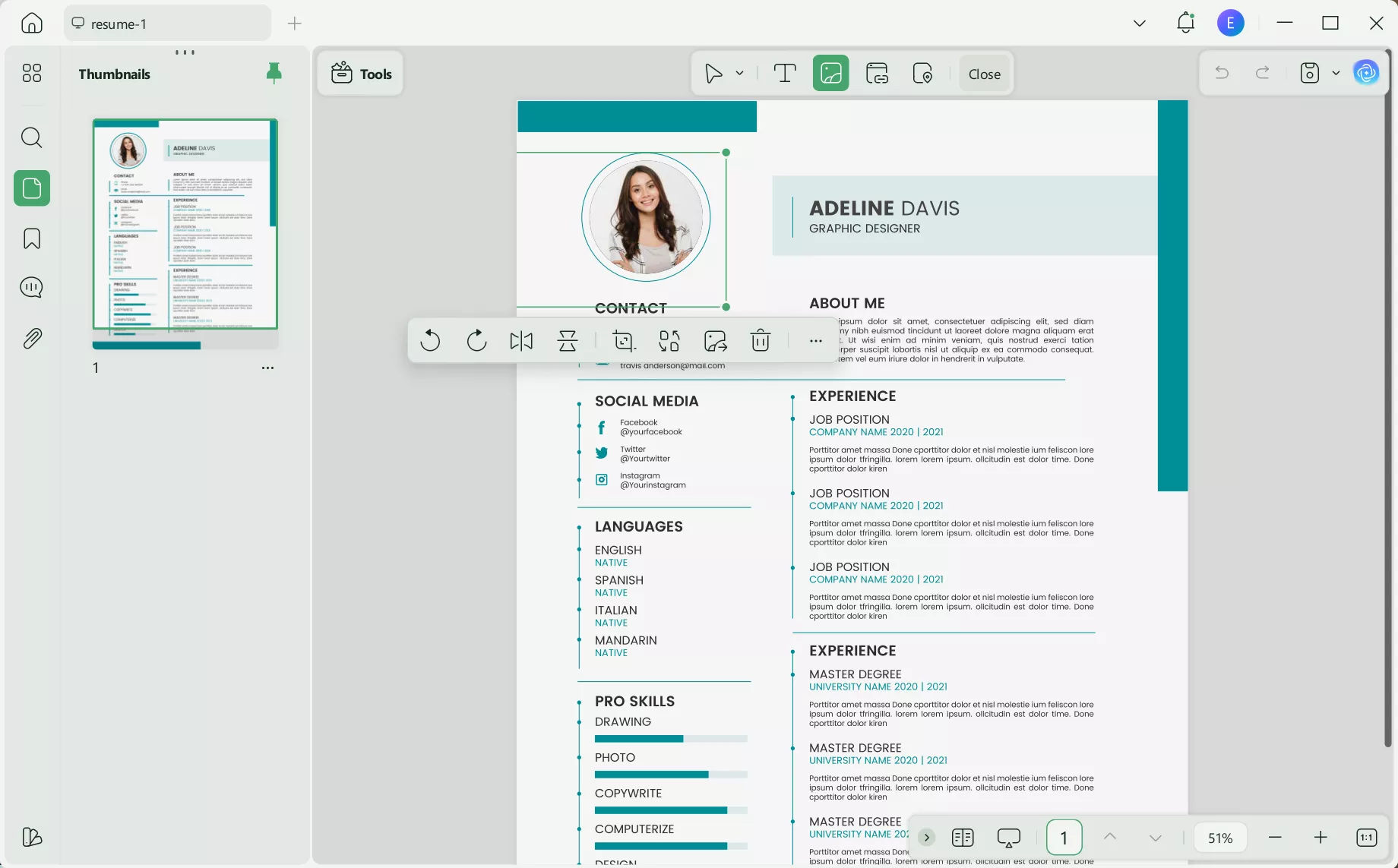1398x868 pixels.
Task: Delete the selected image
Action: point(760,340)
